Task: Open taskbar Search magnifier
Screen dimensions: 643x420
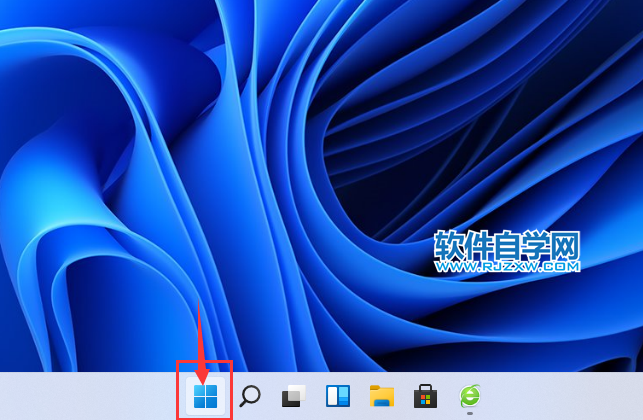Action: click(x=250, y=396)
